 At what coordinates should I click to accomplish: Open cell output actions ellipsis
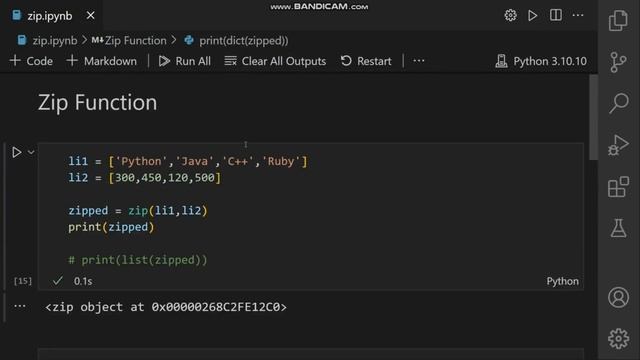pyautogui.click(x=20, y=306)
